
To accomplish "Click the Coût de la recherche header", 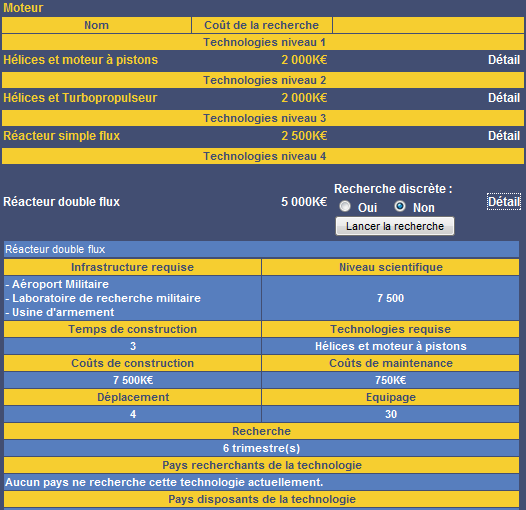I will click(262, 25).
